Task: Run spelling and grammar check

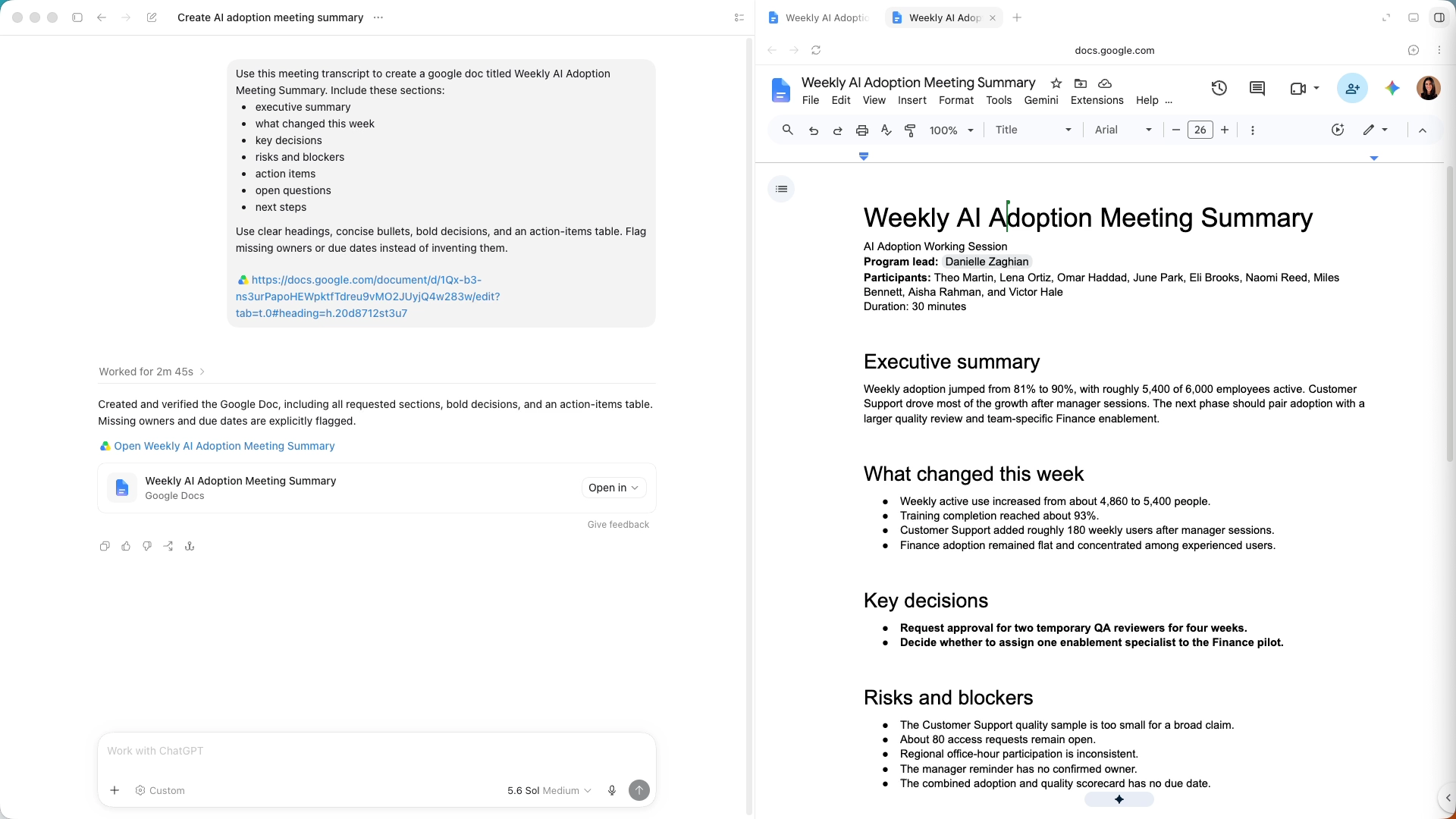Action: click(886, 130)
